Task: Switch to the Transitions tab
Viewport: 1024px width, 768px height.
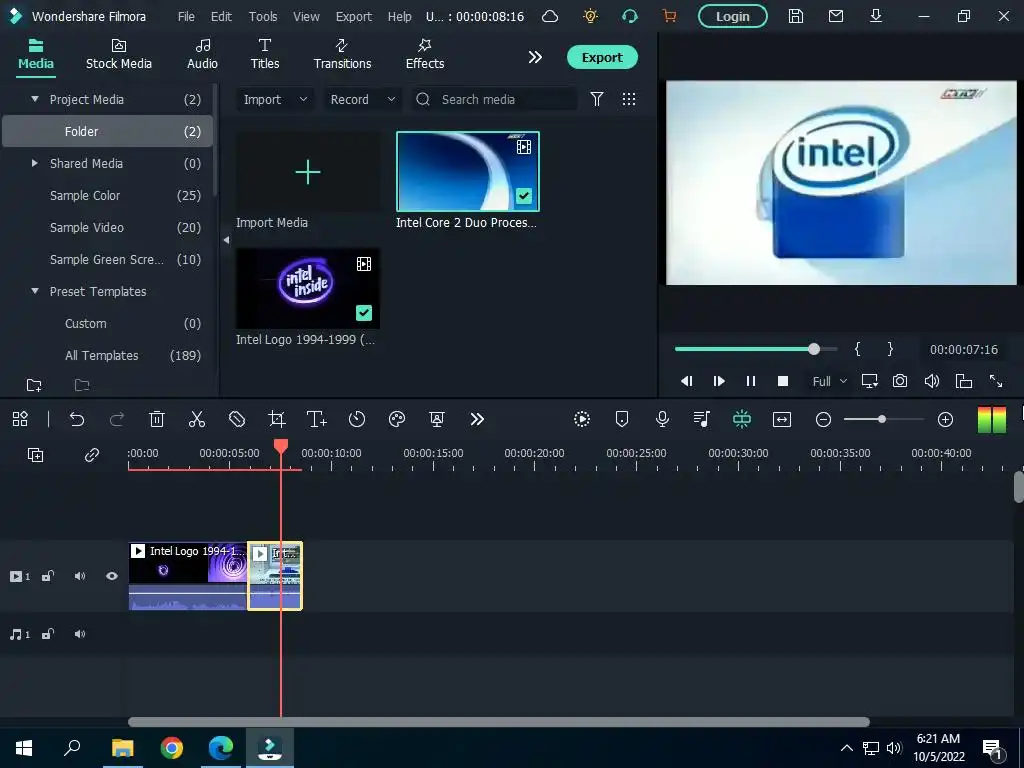Action: (x=342, y=54)
